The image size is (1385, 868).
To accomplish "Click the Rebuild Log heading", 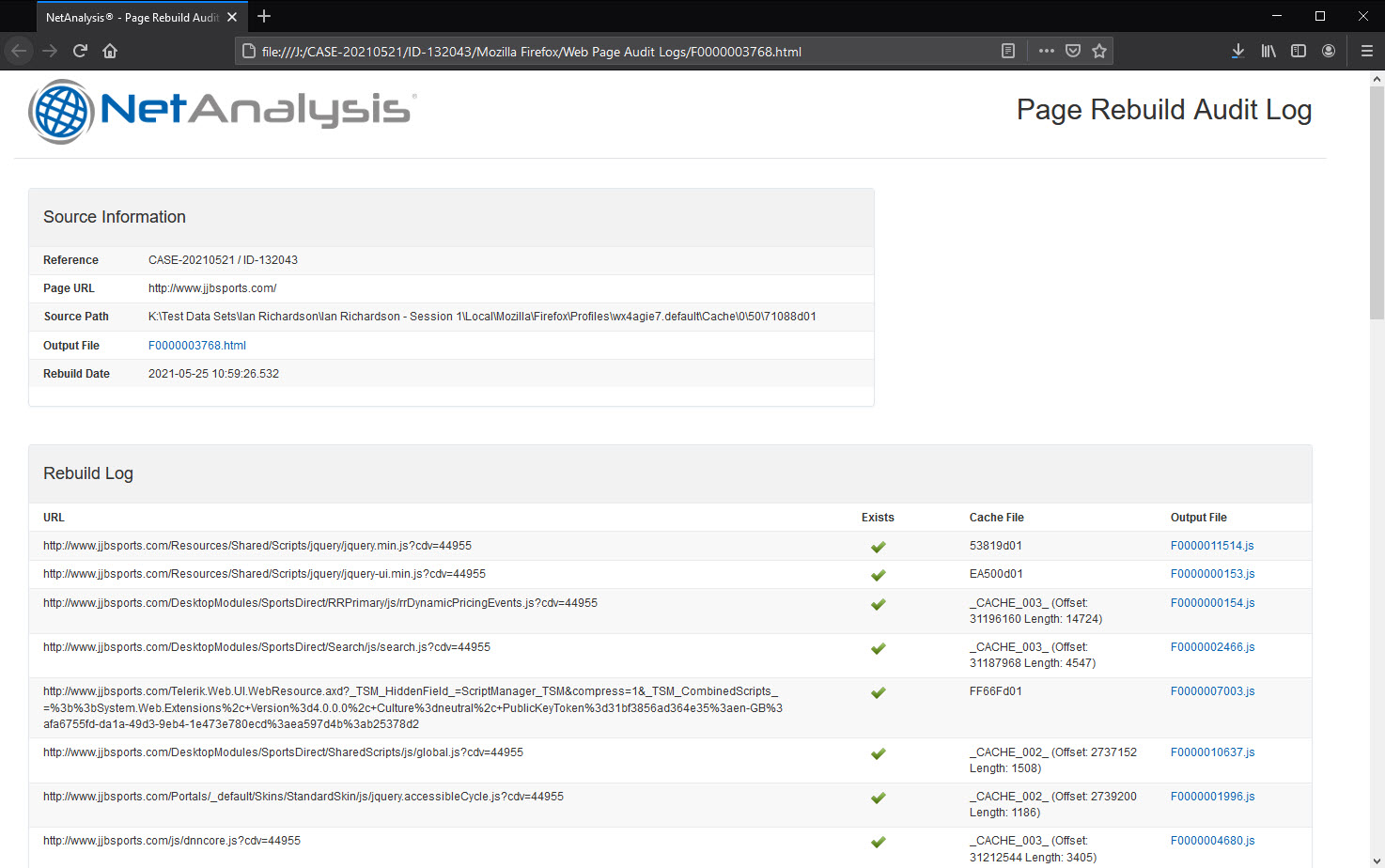I will [x=88, y=473].
